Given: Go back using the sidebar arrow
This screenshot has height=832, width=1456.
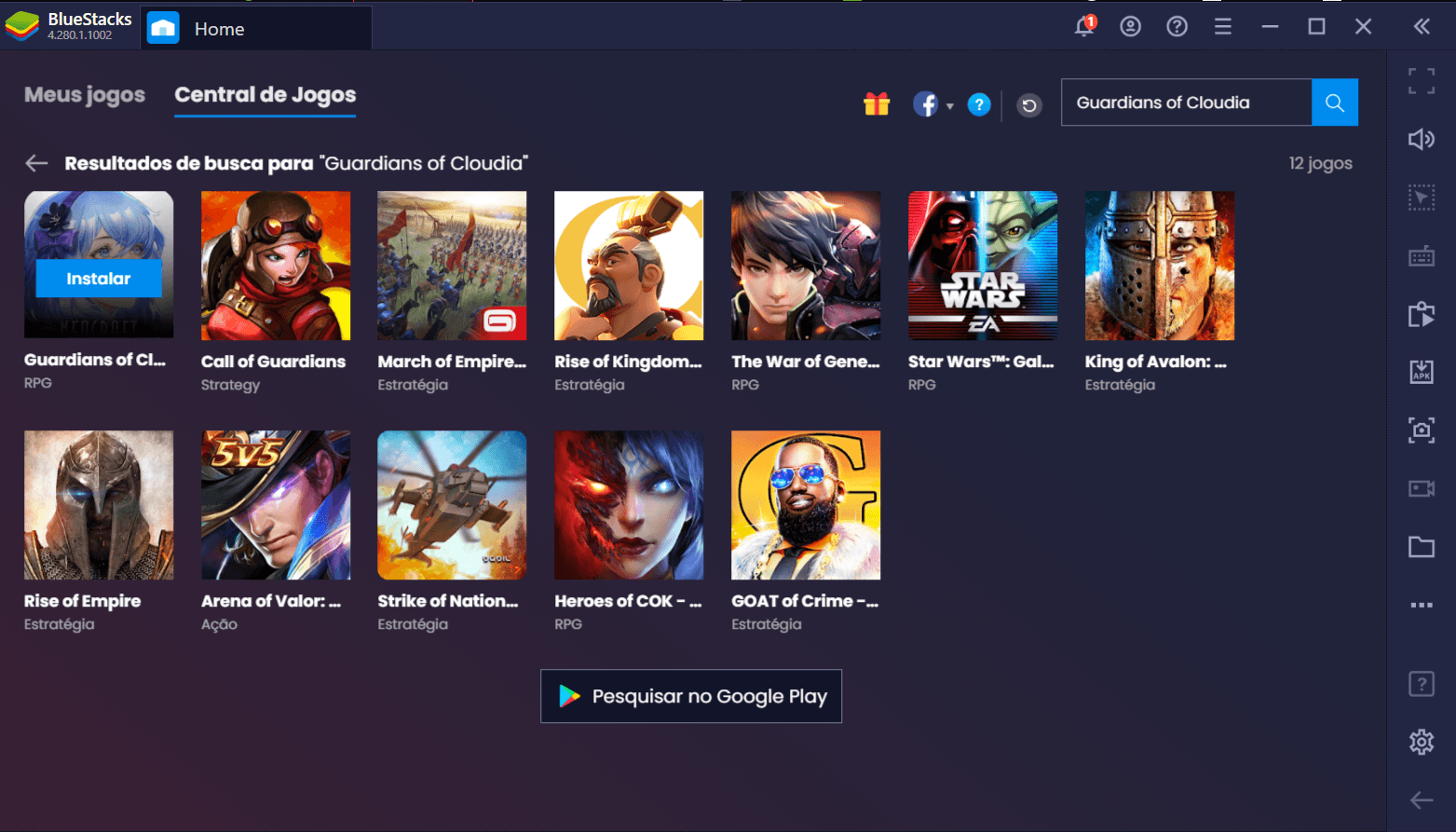Looking at the screenshot, I should point(1422,799).
